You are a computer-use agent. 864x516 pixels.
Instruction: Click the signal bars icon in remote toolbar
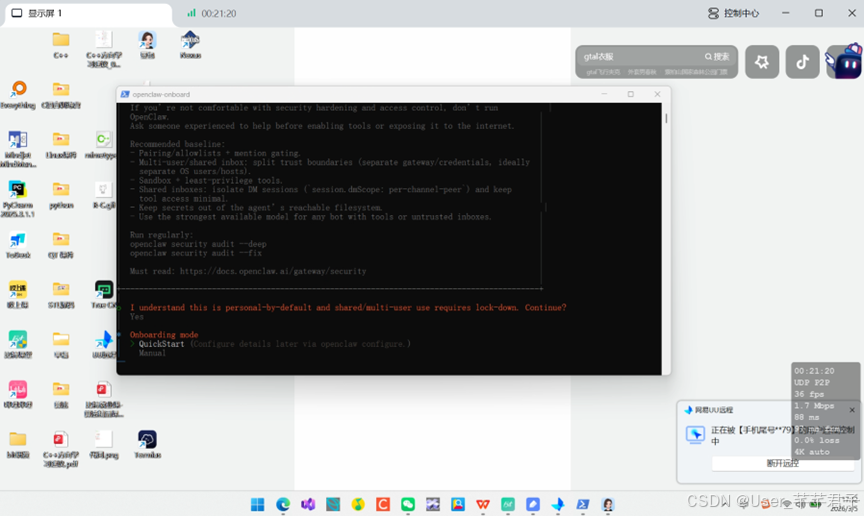191,13
